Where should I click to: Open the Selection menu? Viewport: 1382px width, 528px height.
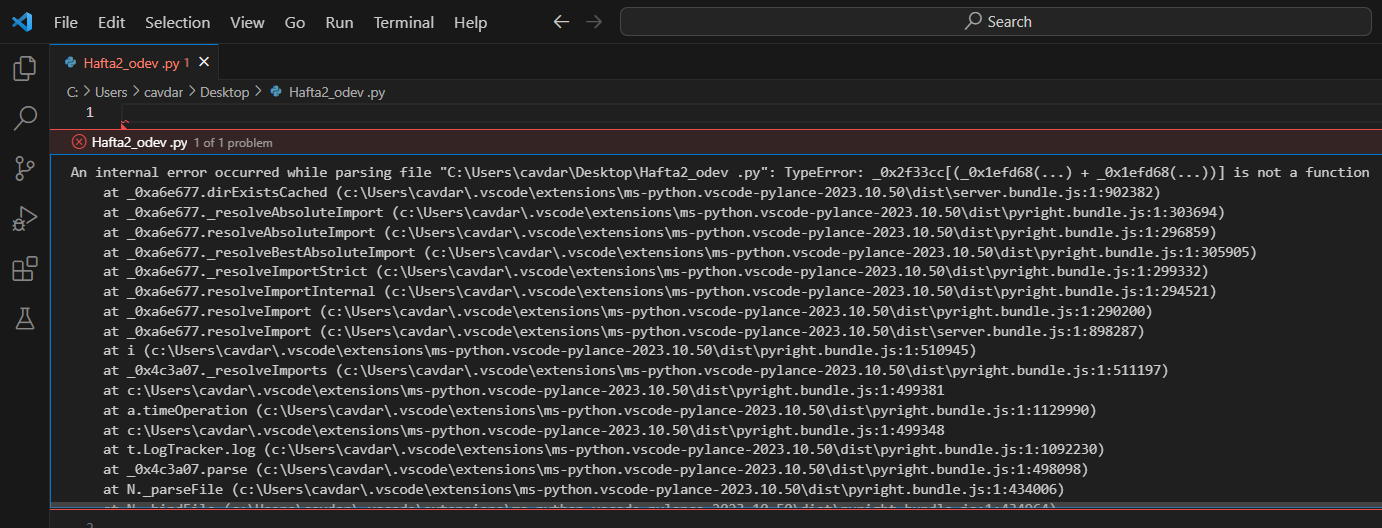coord(178,22)
